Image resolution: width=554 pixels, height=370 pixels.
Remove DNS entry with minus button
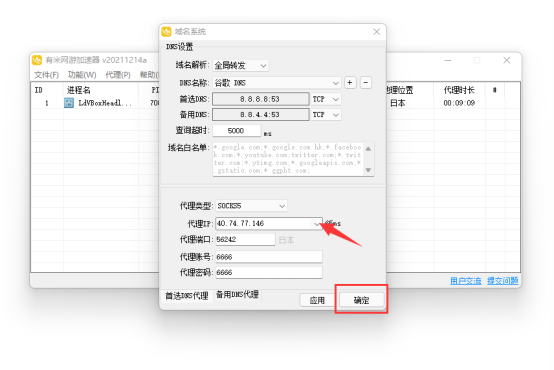[x=366, y=83]
